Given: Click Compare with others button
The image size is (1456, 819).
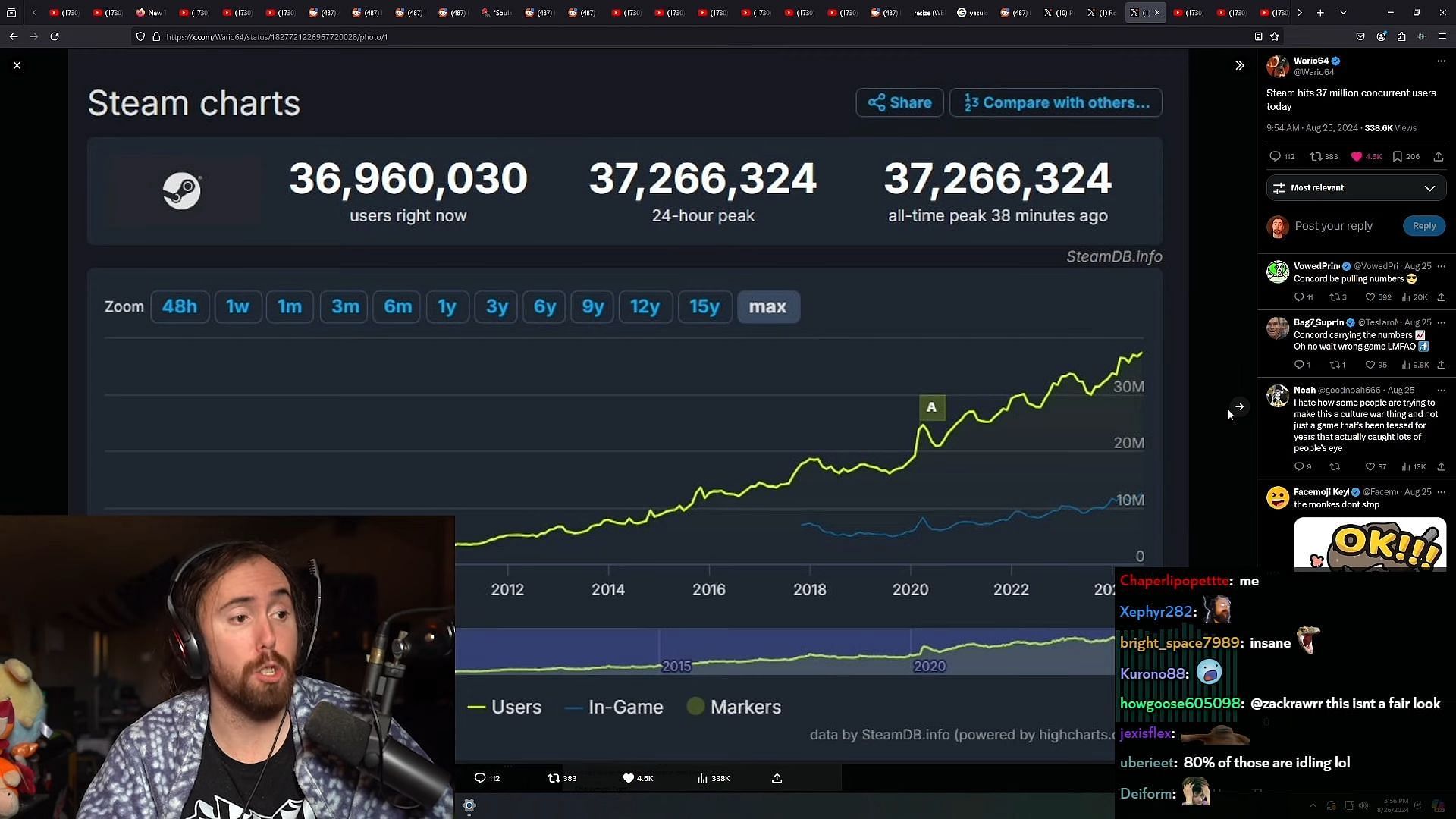Looking at the screenshot, I should (x=1056, y=103).
